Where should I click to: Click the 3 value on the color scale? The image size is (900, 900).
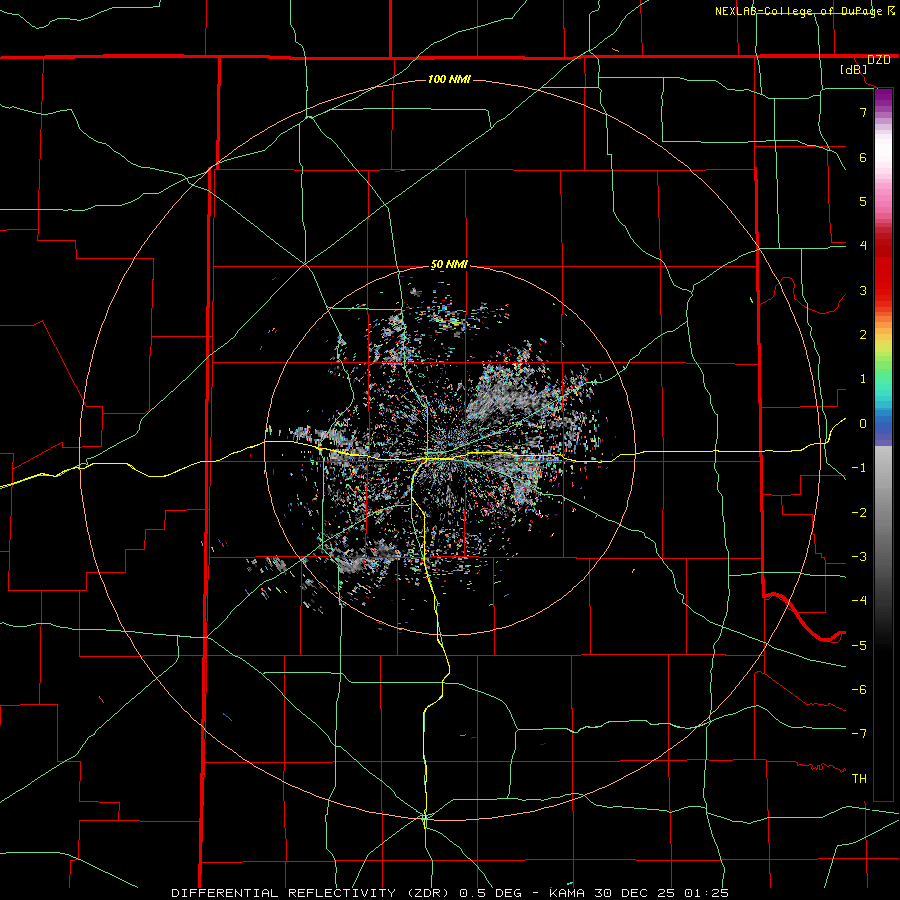[863, 290]
